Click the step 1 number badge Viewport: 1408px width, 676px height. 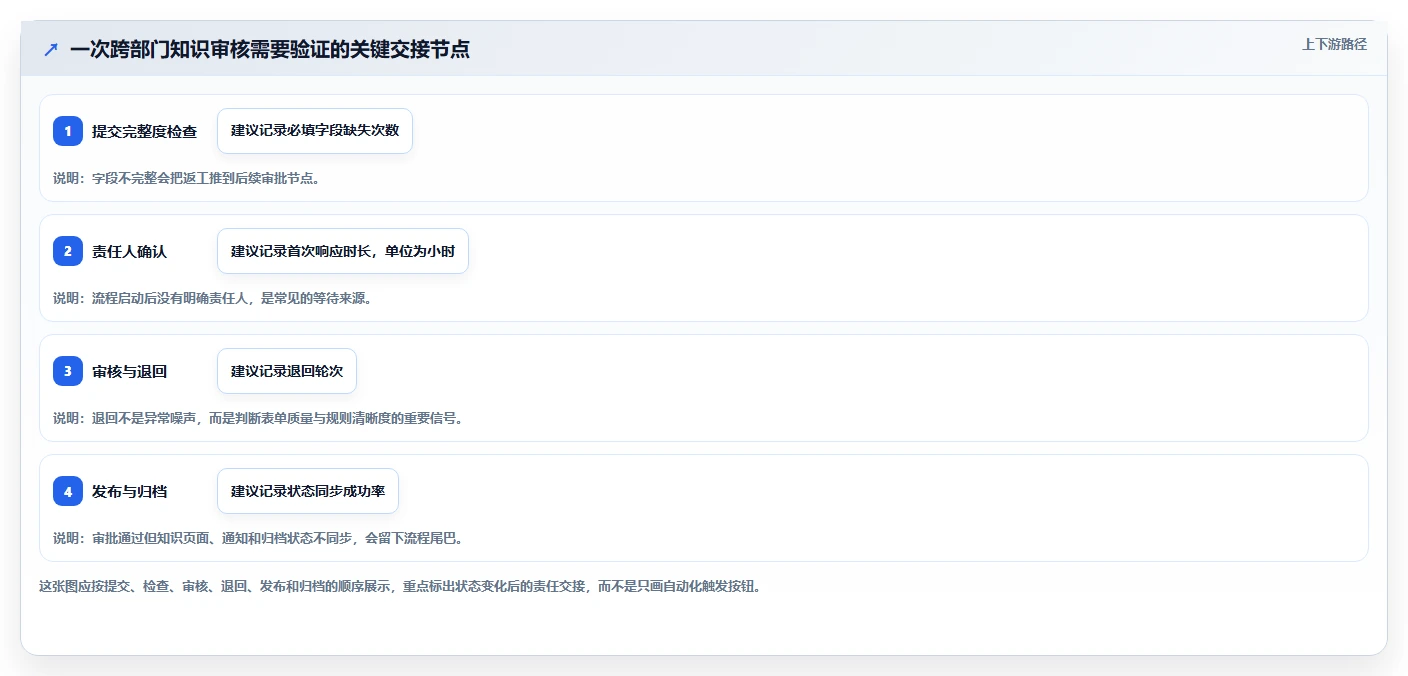[68, 131]
